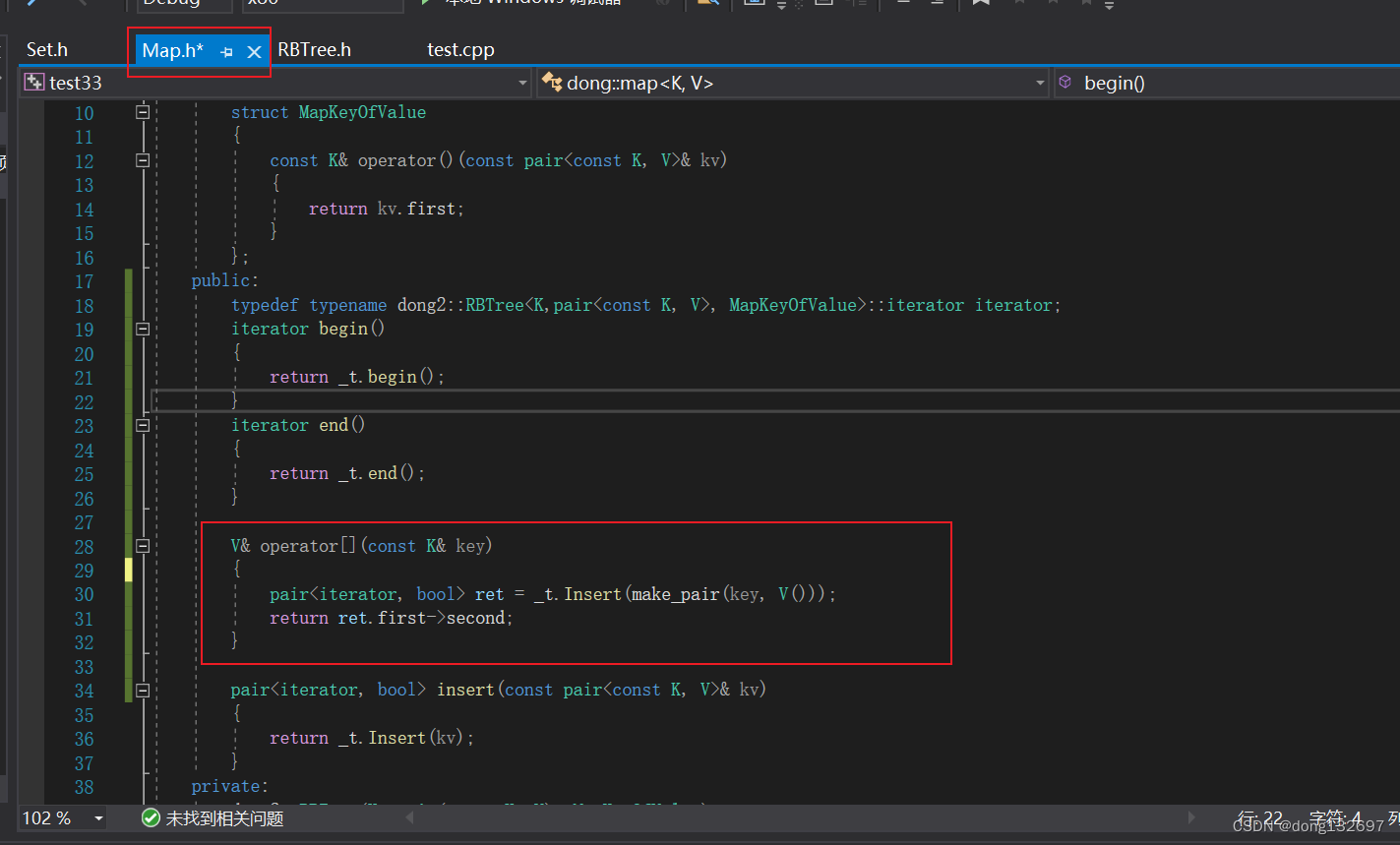Click the 'private:' access specifier
Image resolution: width=1400 pixels, height=845 pixels.
pos(229,786)
